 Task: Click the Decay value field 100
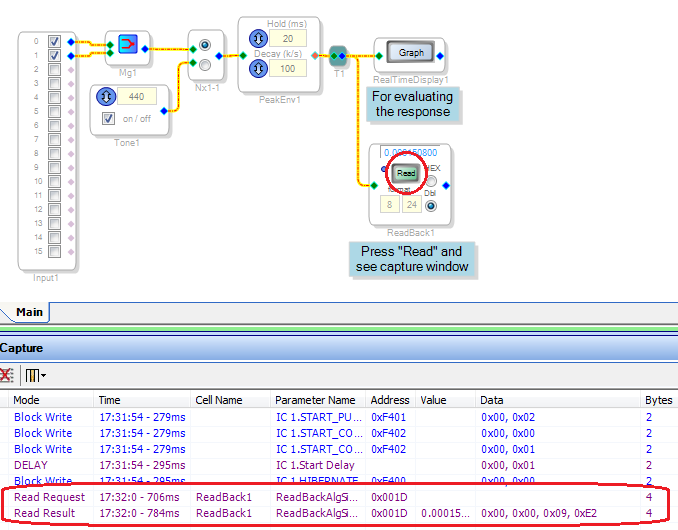(288, 68)
